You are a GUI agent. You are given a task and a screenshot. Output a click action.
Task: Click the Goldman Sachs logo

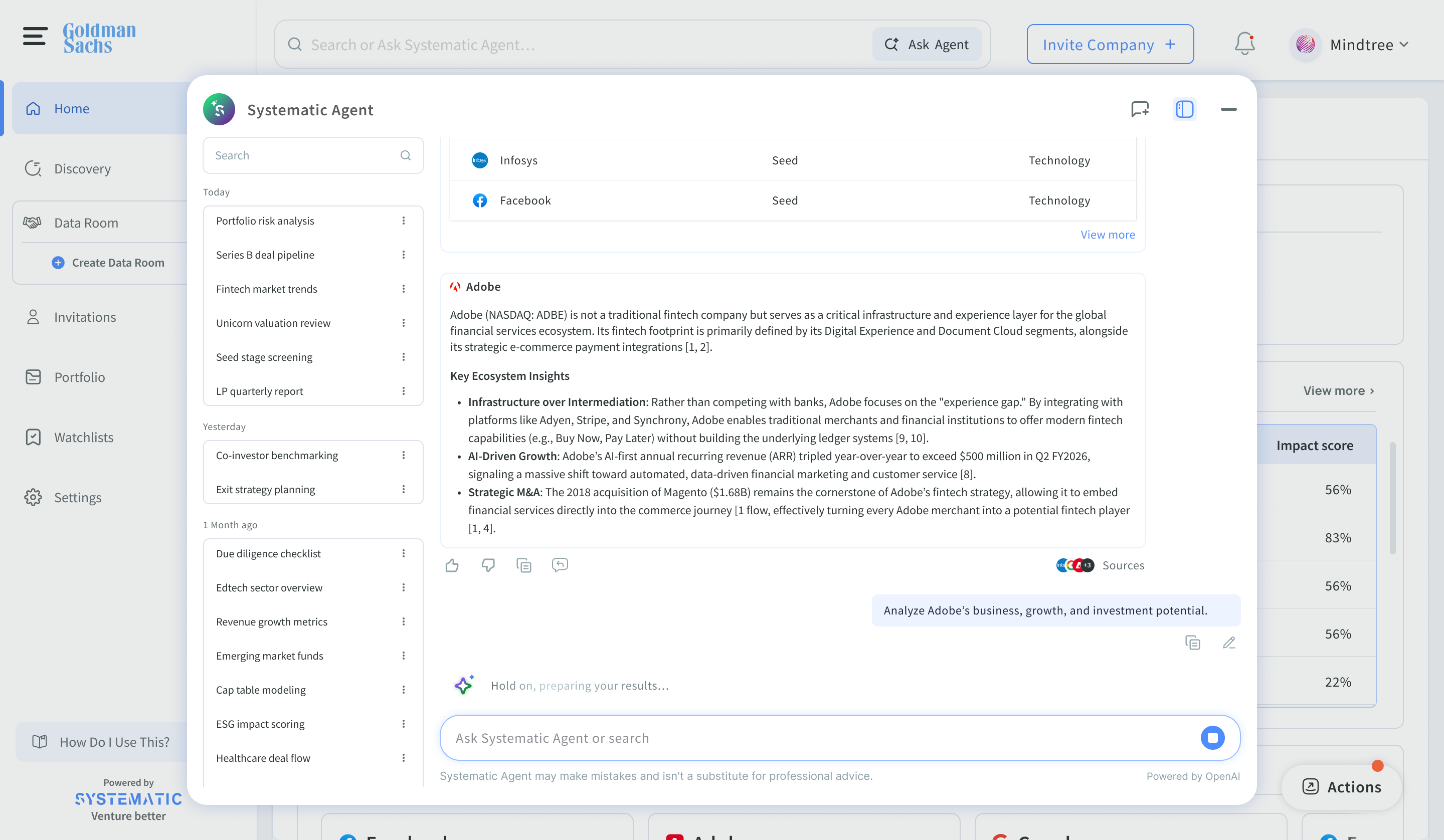tap(100, 38)
